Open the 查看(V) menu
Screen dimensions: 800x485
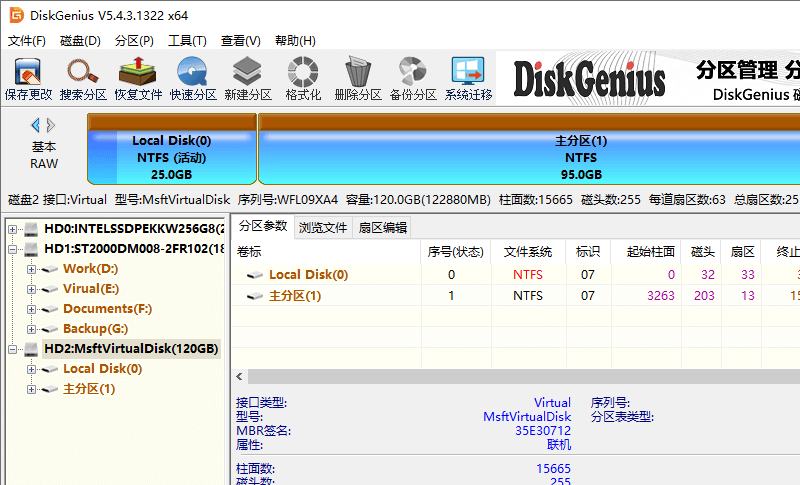240,41
